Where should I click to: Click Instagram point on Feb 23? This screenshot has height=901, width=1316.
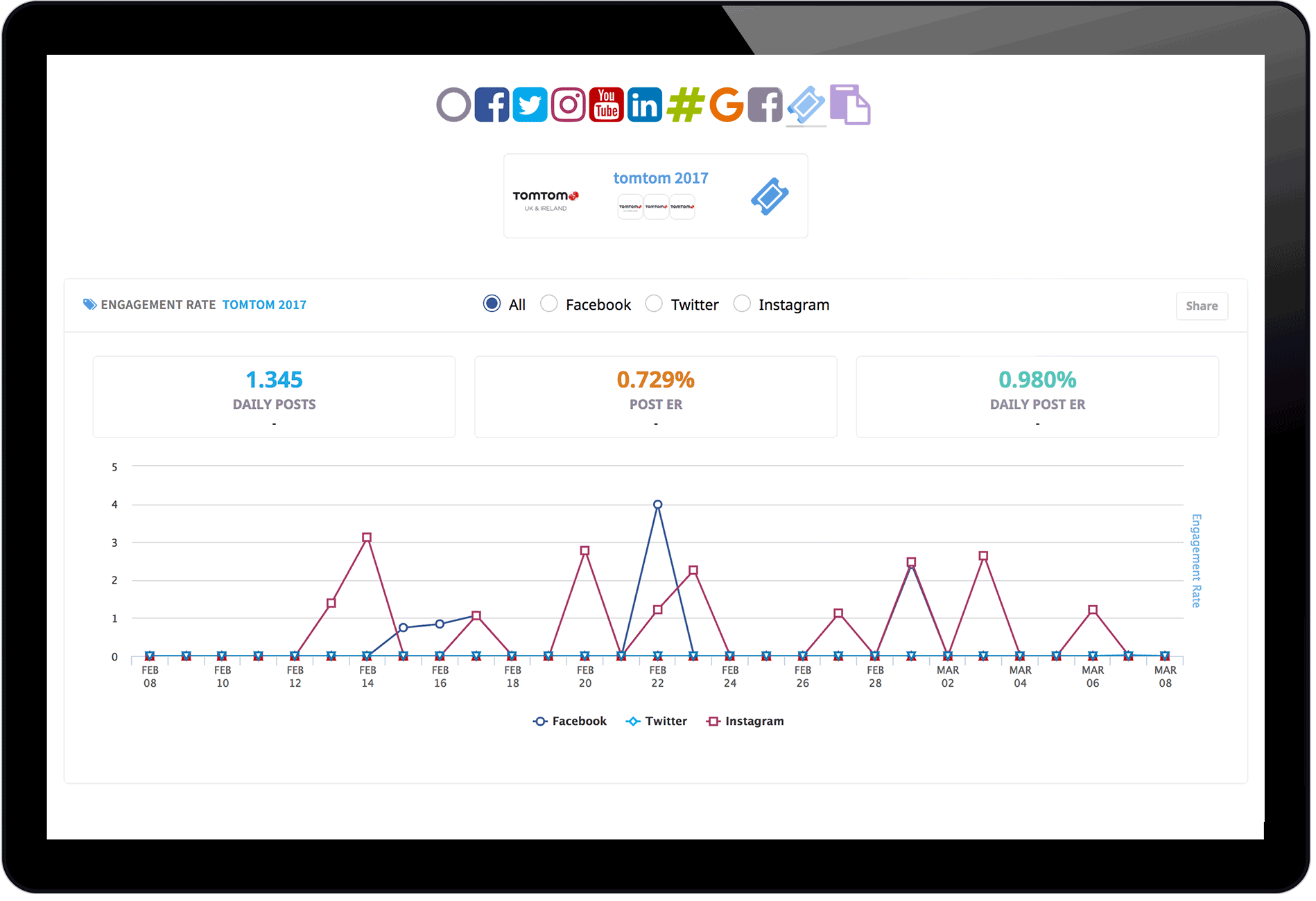693,570
